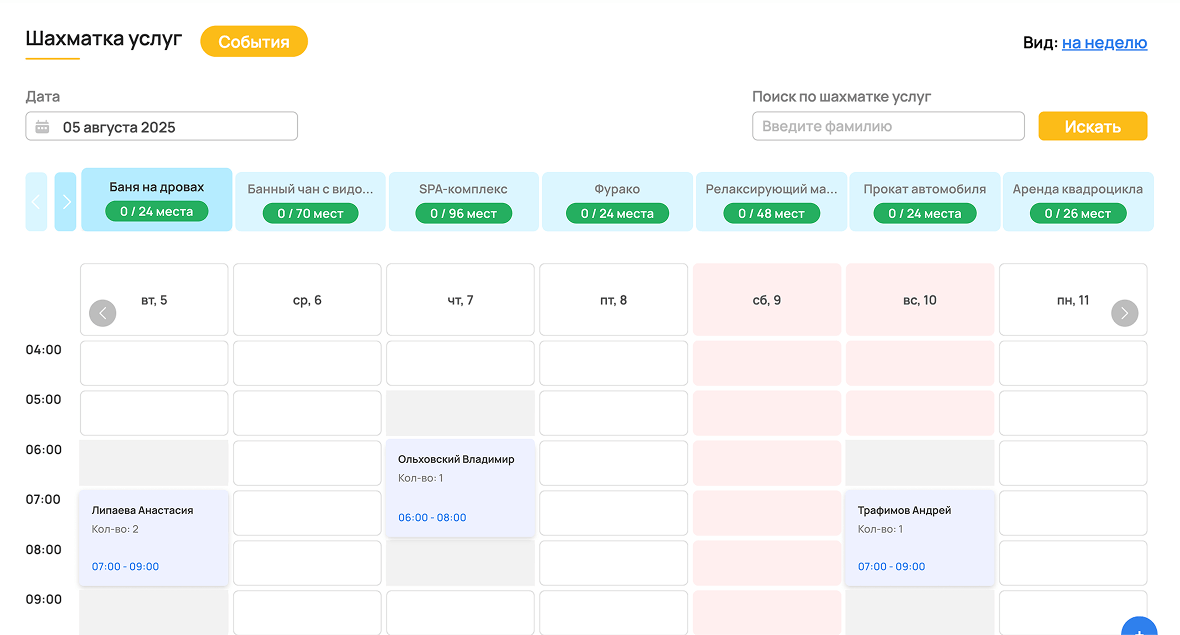
Task: Open the date picker 05 августа 2025
Action: [162, 127]
